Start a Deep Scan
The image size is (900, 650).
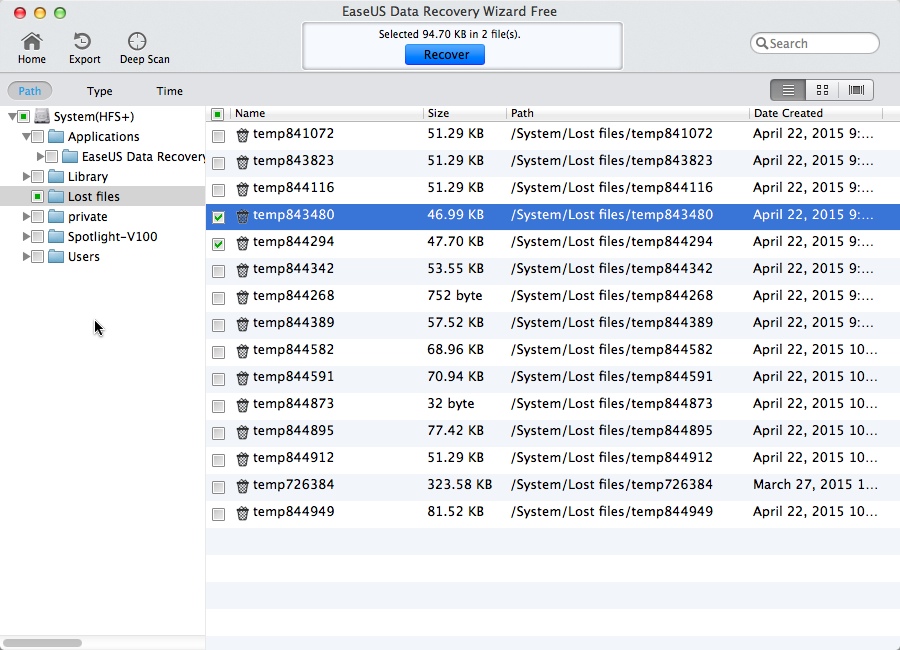point(137,41)
